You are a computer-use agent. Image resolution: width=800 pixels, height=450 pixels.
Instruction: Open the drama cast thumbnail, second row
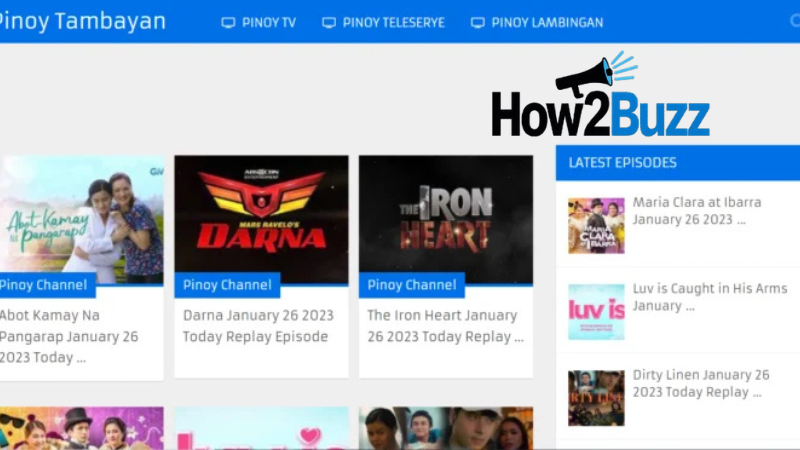point(446,428)
